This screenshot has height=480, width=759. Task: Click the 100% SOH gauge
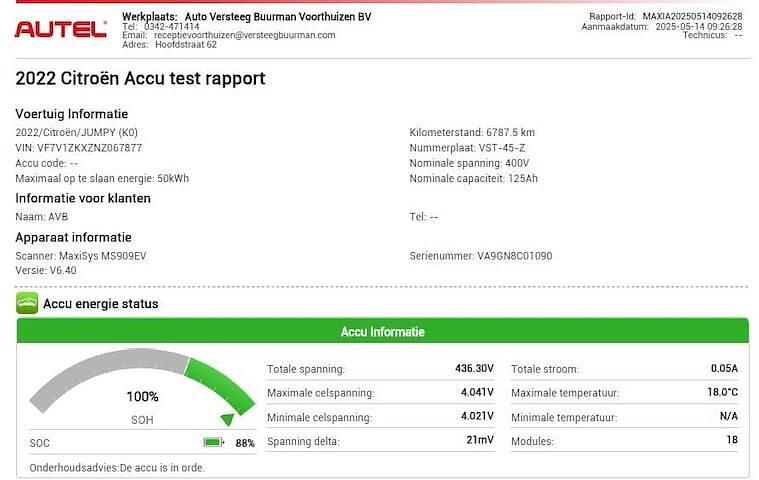click(x=142, y=396)
